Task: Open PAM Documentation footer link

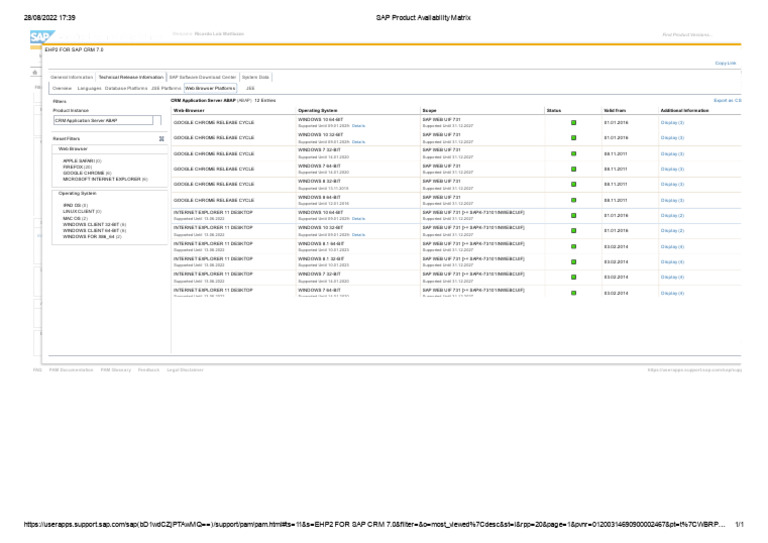Action: (x=70, y=370)
